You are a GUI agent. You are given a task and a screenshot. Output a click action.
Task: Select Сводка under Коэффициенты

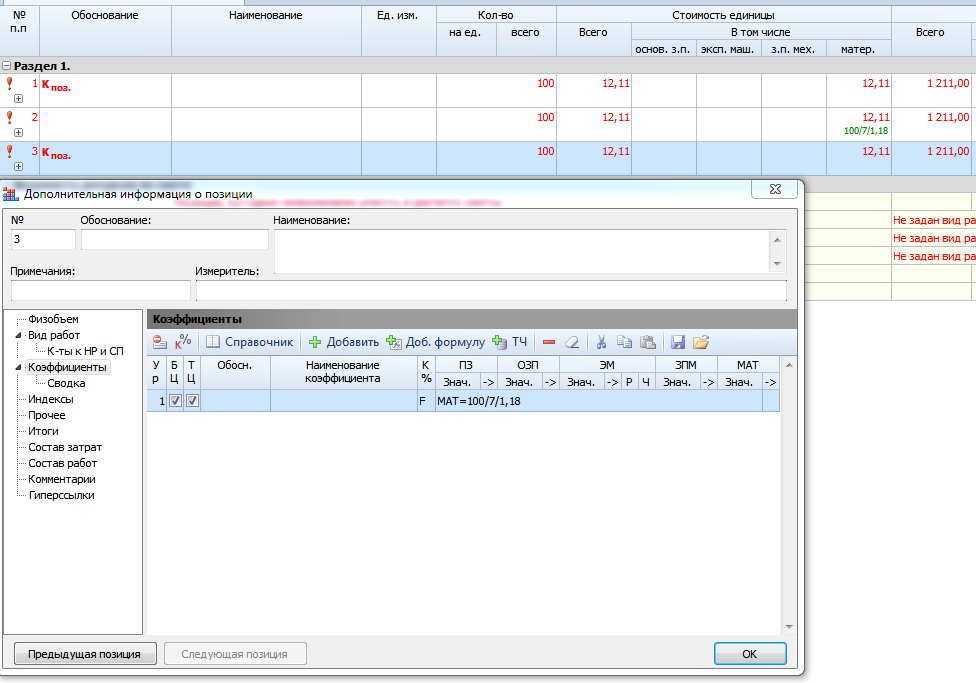[66, 384]
